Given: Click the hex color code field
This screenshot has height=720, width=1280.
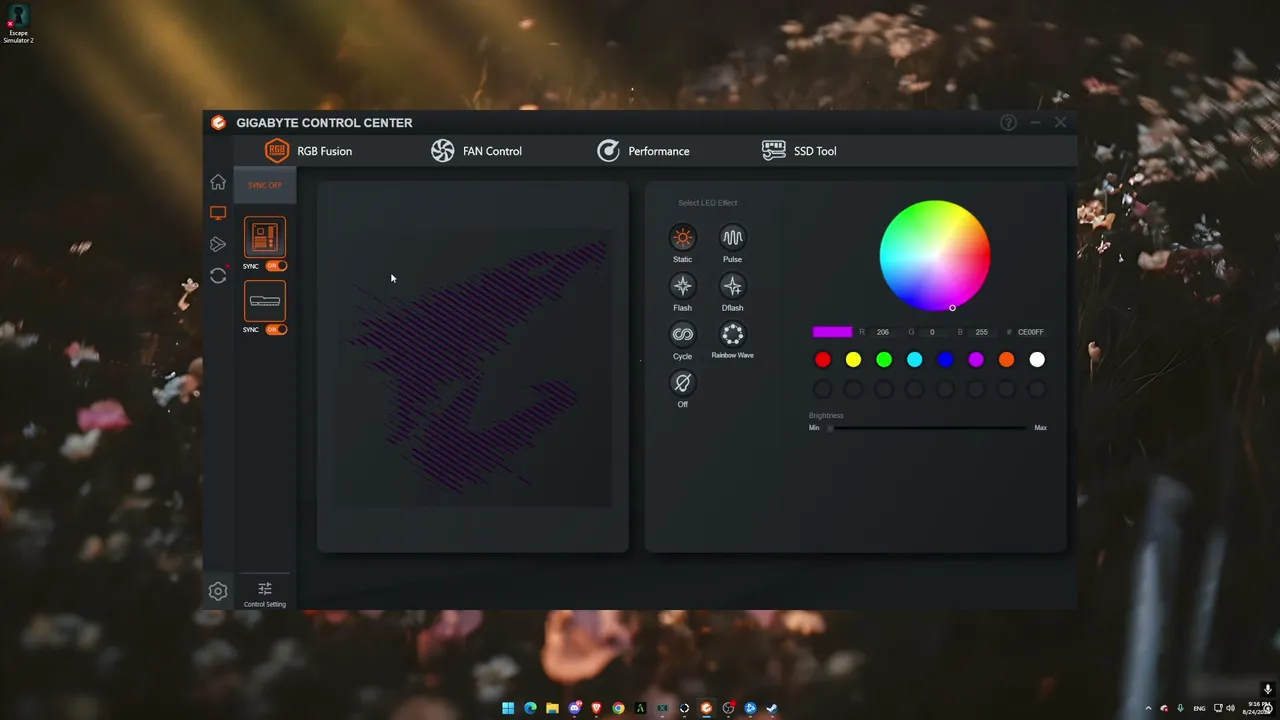Looking at the screenshot, I should click(x=1031, y=332).
